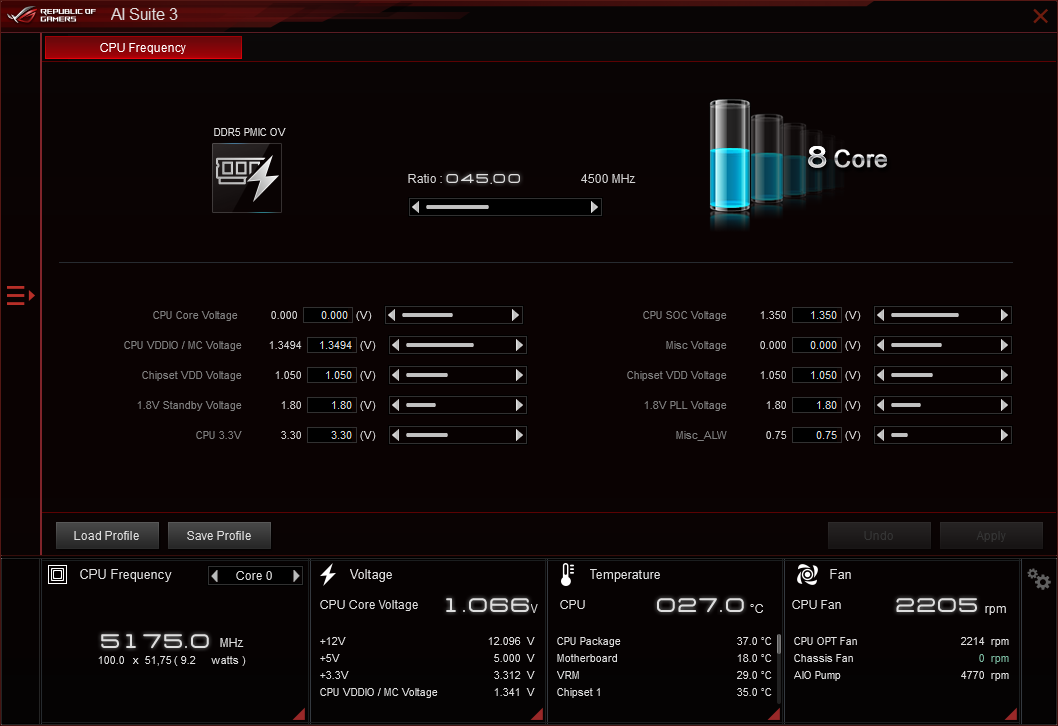Click the CPU Core Voltage slider track
Viewport: 1058px width, 726px height.
(x=453, y=315)
